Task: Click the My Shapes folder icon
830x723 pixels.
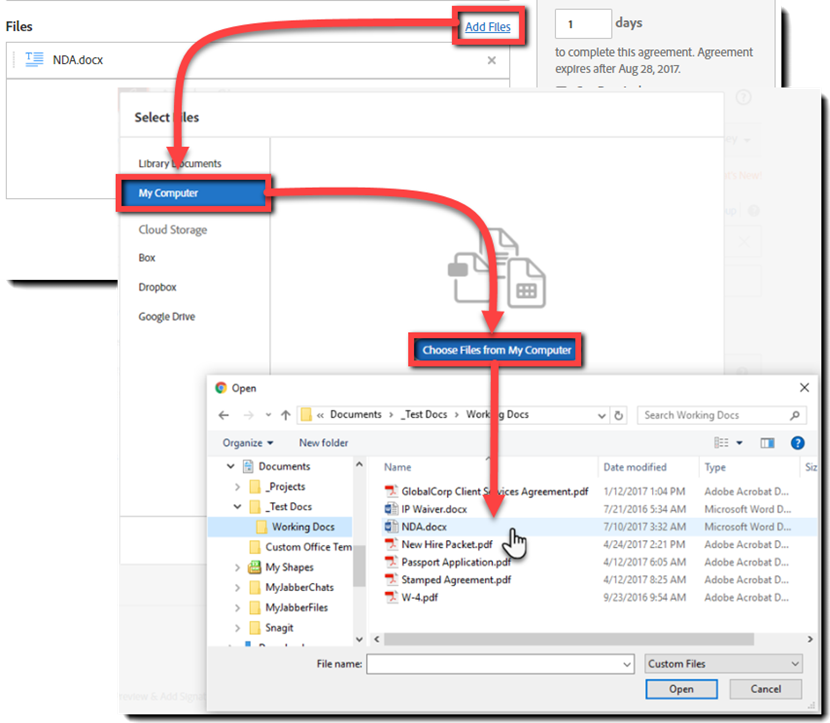Action: click(255, 567)
